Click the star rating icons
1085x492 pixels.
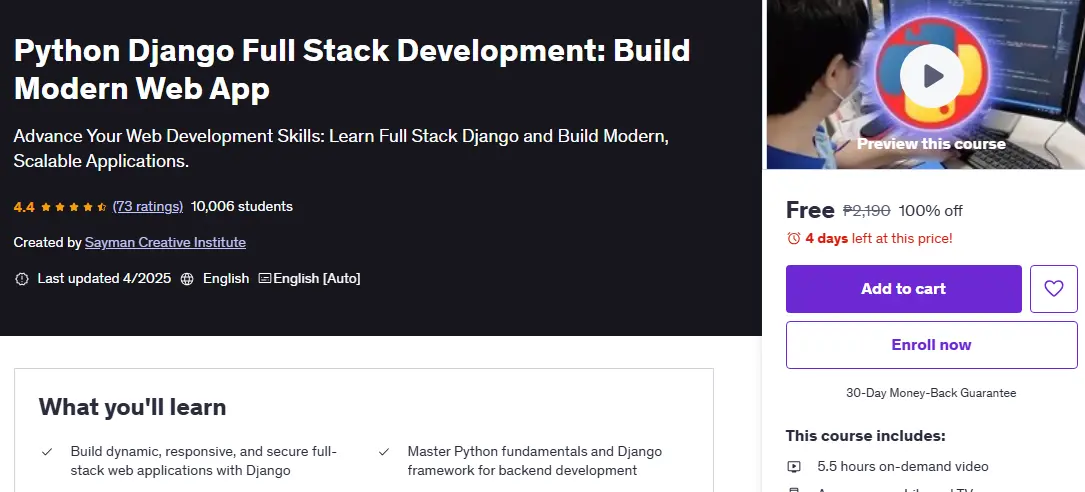73,207
